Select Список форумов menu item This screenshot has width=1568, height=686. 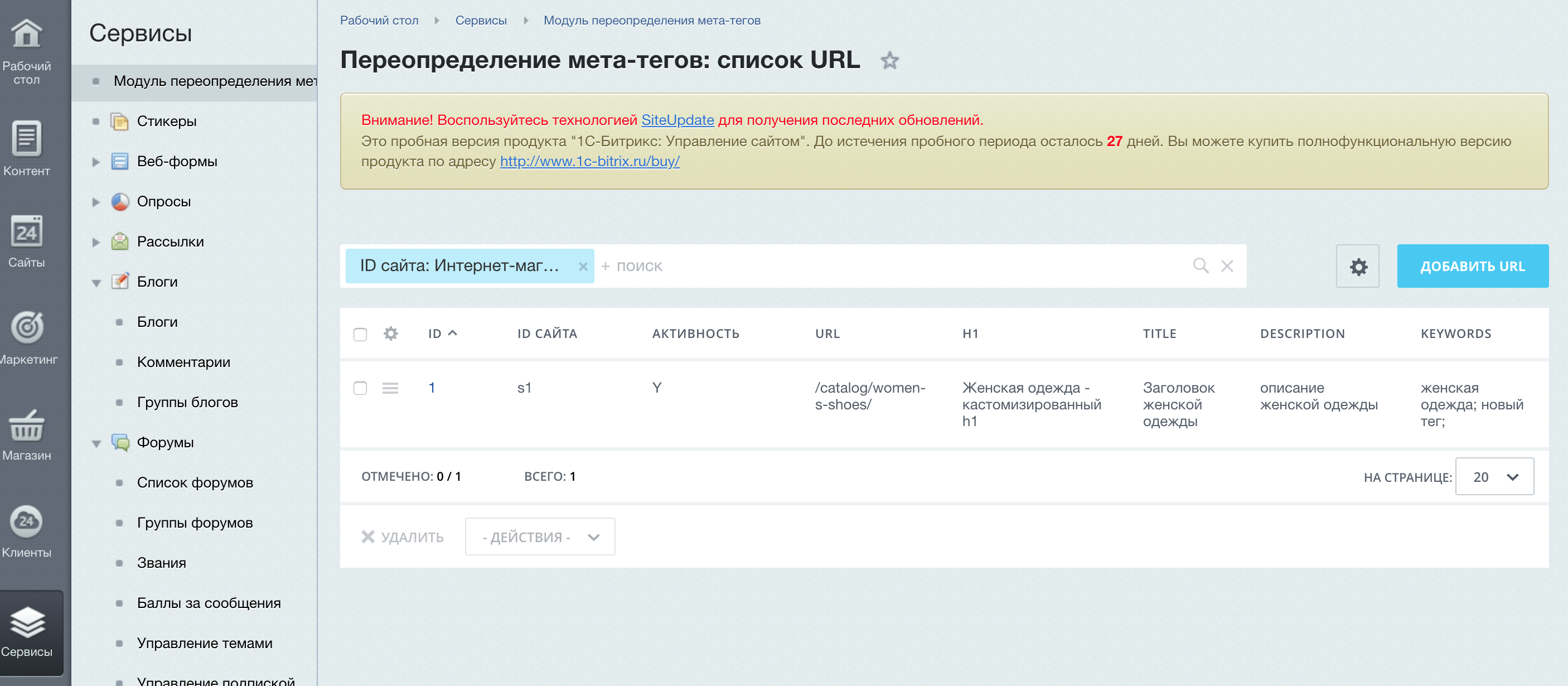tap(195, 482)
